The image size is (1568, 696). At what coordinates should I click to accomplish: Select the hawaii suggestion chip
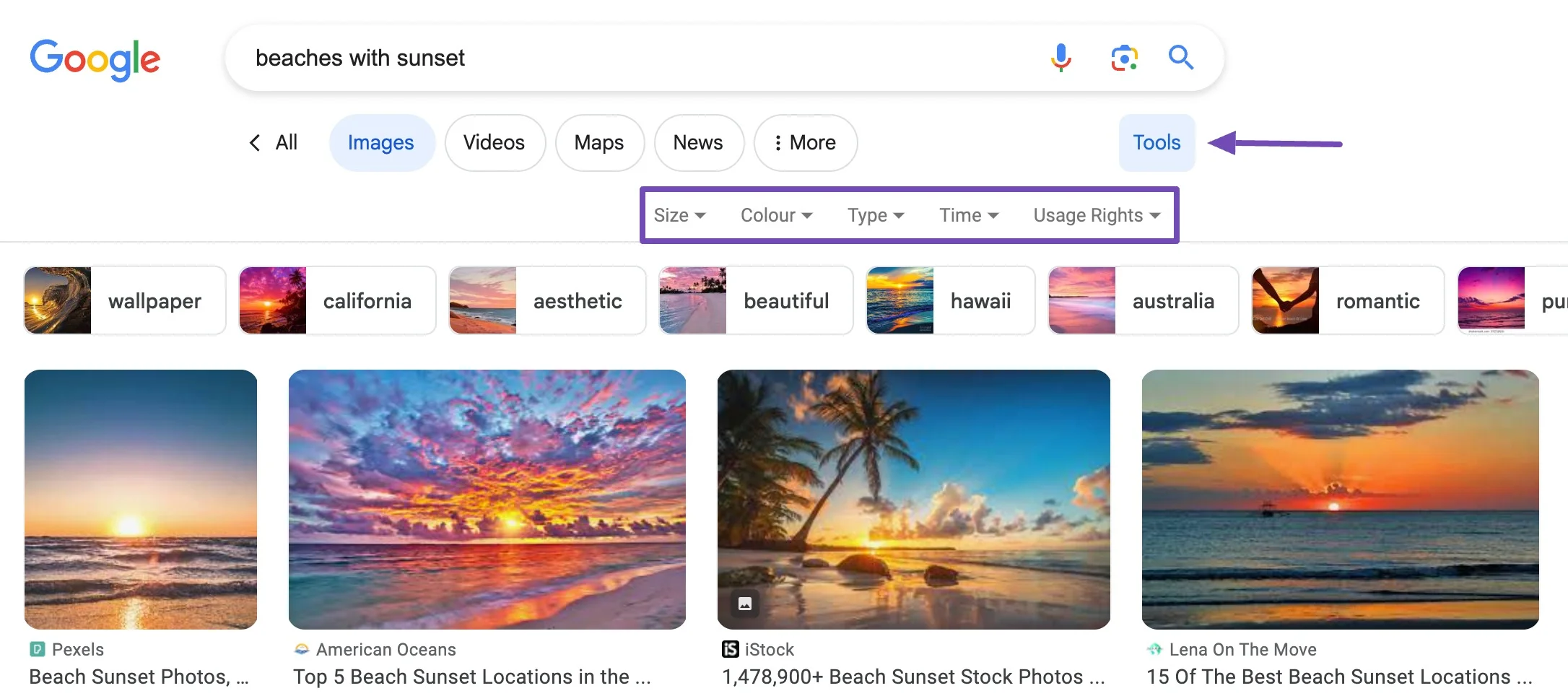pyautogui.click(x=949, y=301)
